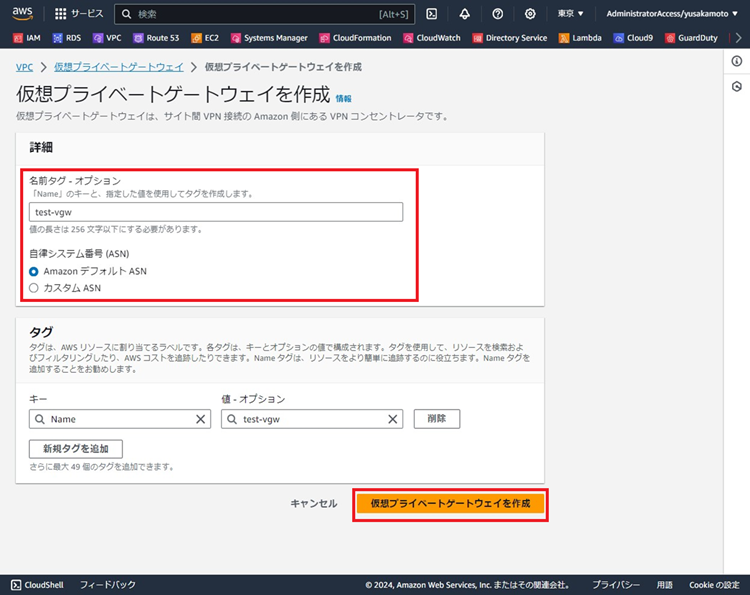Open the CloudShell icon in top bar
The height and width of the screenshot is (595, 750).
point(431,14)
